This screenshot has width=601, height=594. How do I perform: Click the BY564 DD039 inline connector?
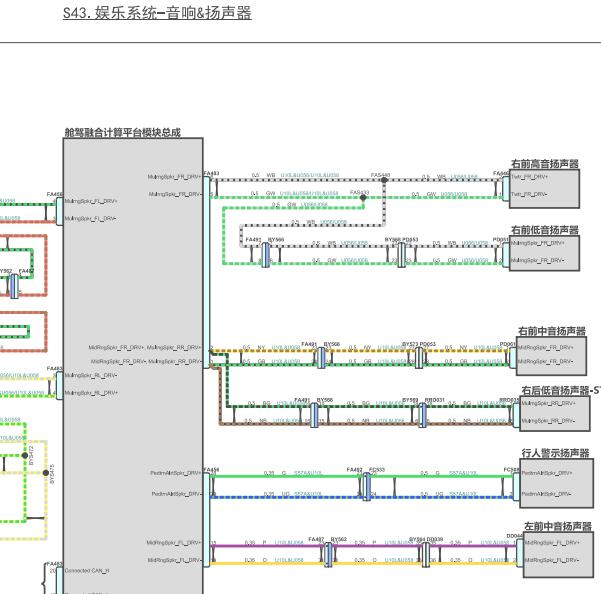(x=425, y=555)
